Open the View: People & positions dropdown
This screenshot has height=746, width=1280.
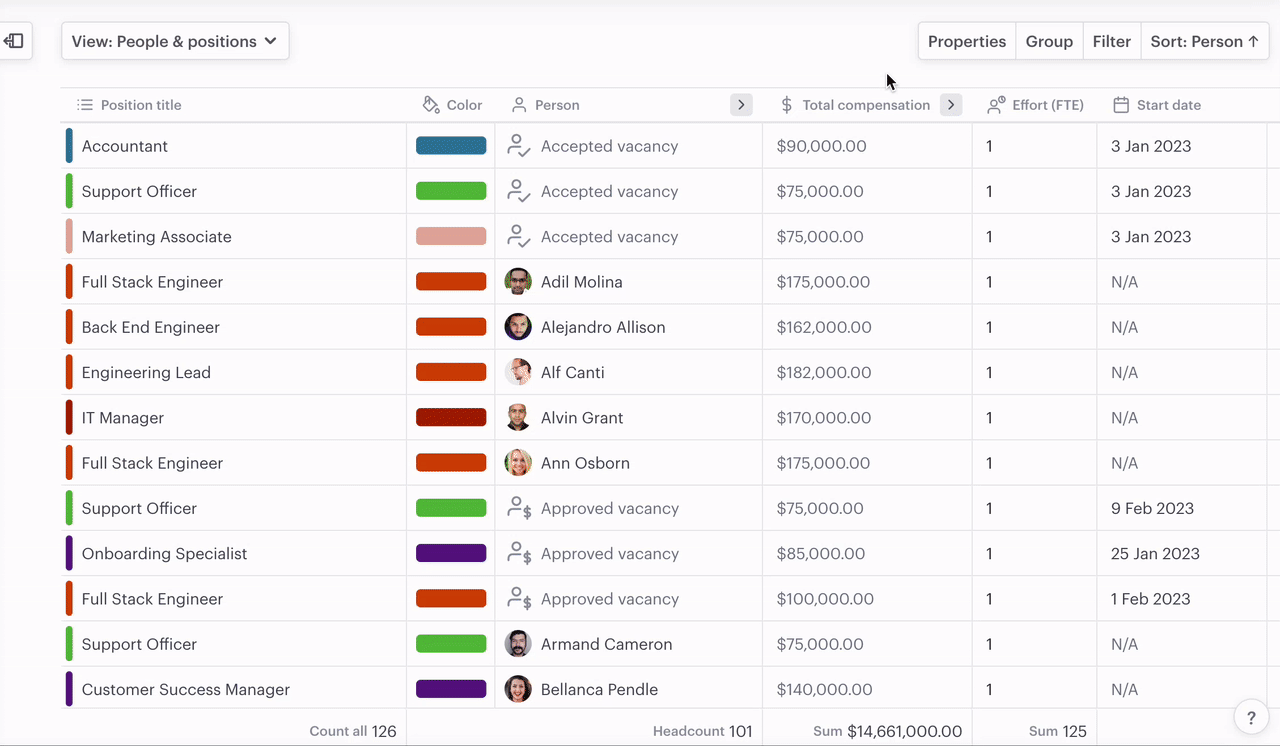pos(175,41)
